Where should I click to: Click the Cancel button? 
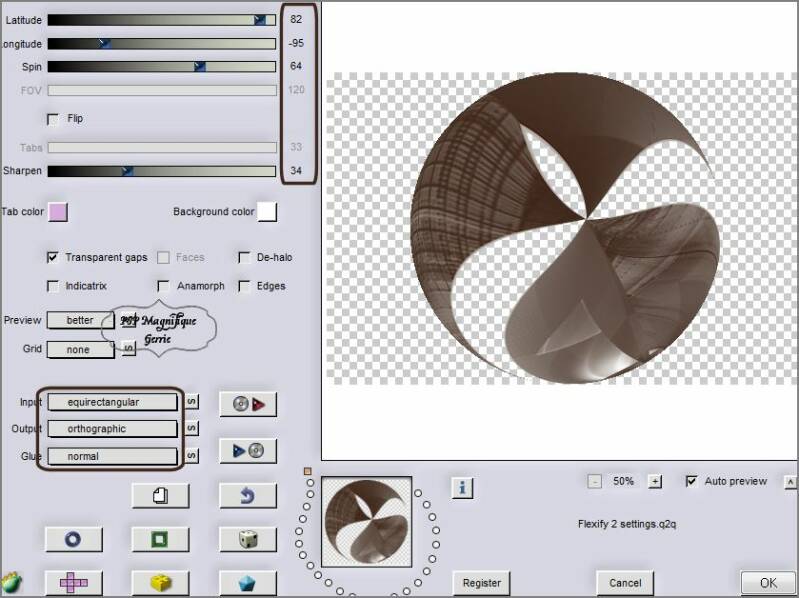pos(624,582)
